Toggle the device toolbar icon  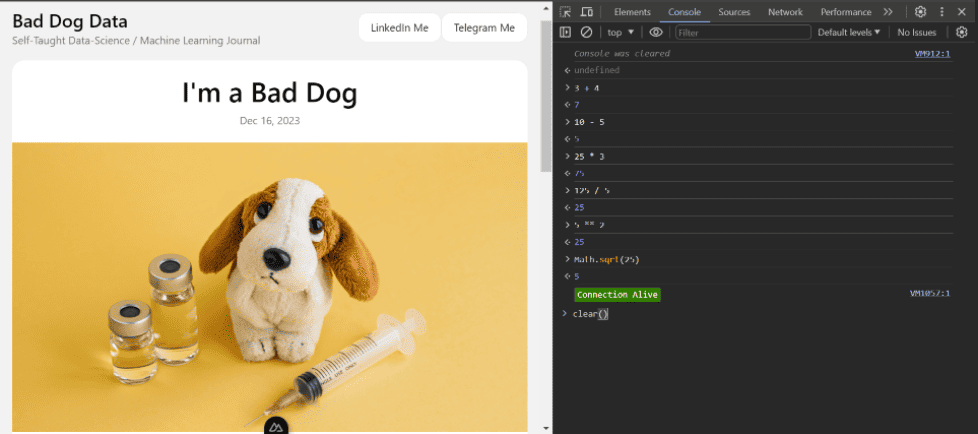pos(587,12)
